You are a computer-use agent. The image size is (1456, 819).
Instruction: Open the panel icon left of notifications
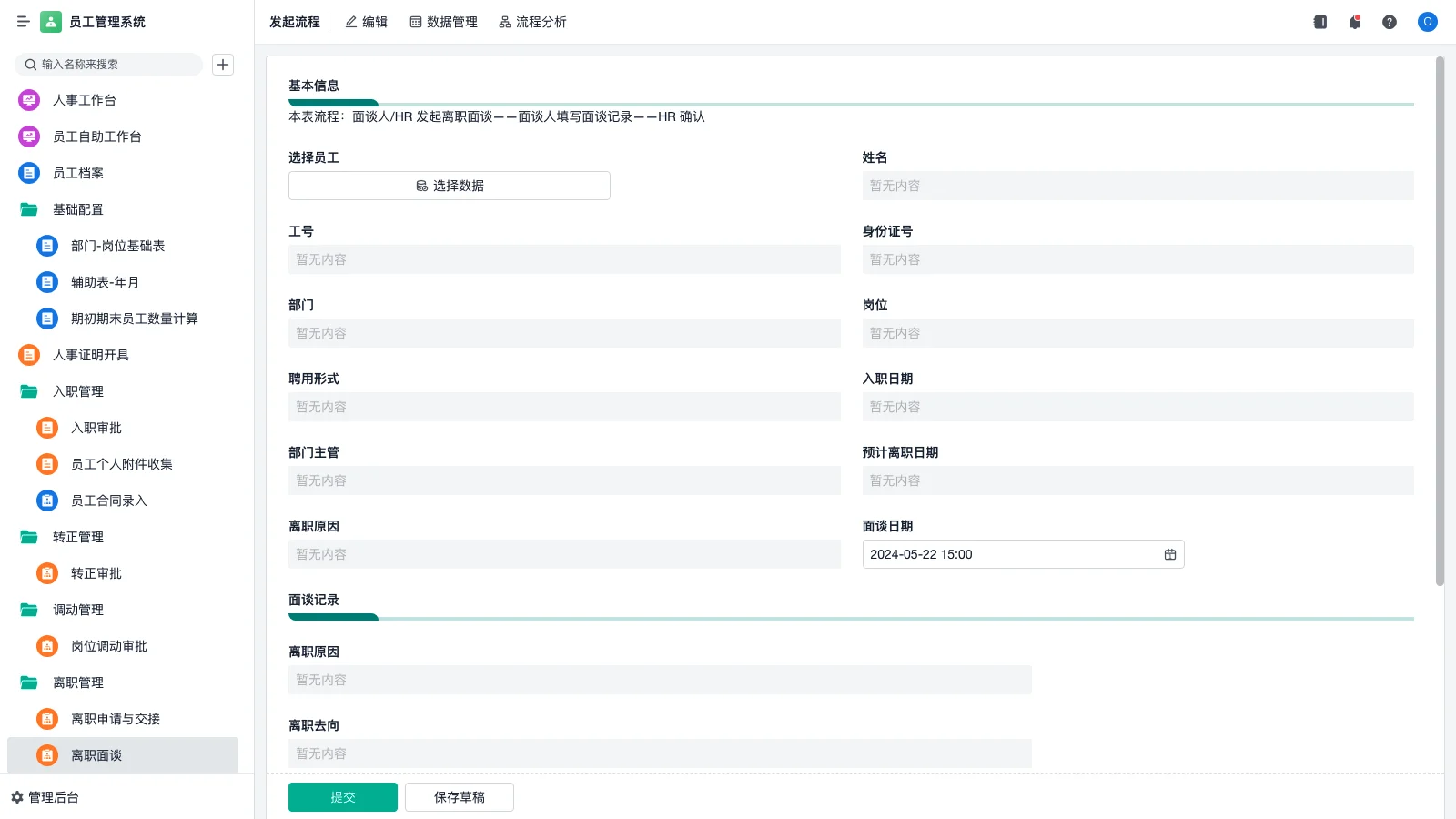pos(1319,22)
